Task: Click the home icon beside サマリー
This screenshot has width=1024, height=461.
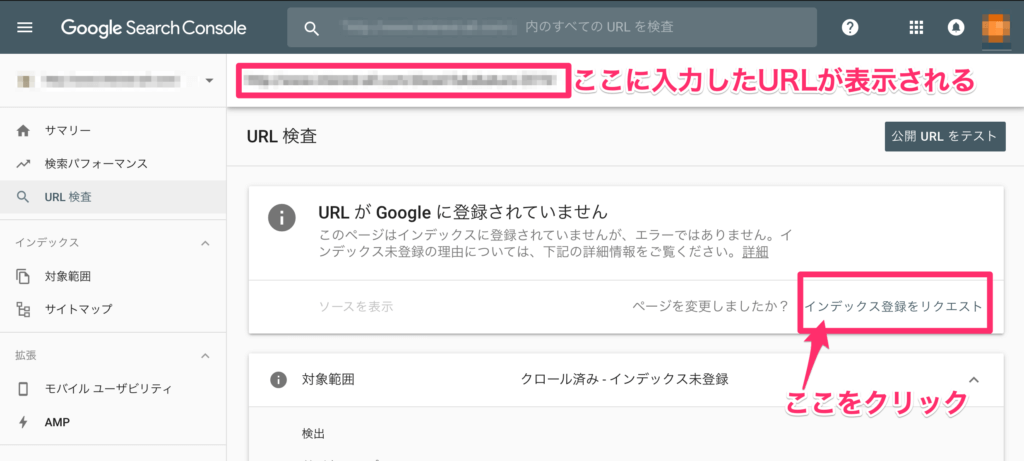Action: click(24, 131)
